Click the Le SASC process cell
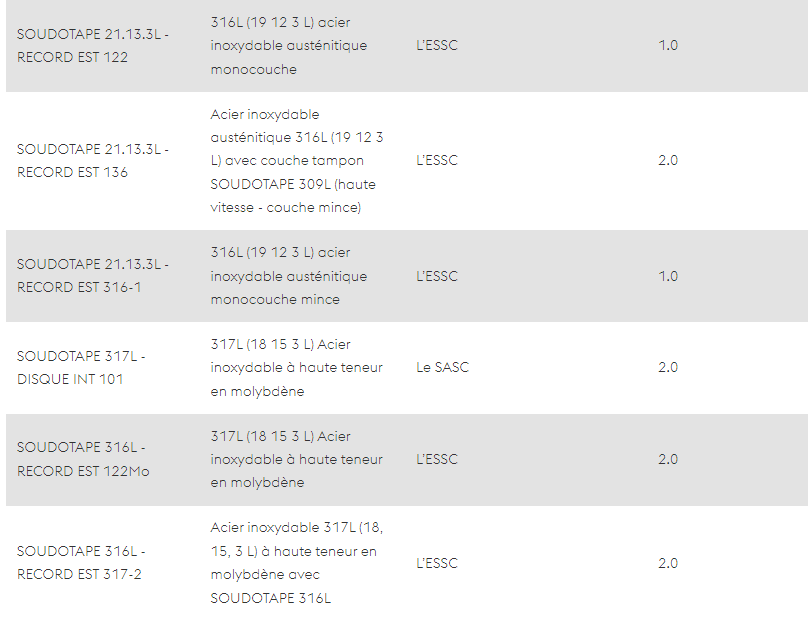808x619 pixels. (x=443, y=367)
